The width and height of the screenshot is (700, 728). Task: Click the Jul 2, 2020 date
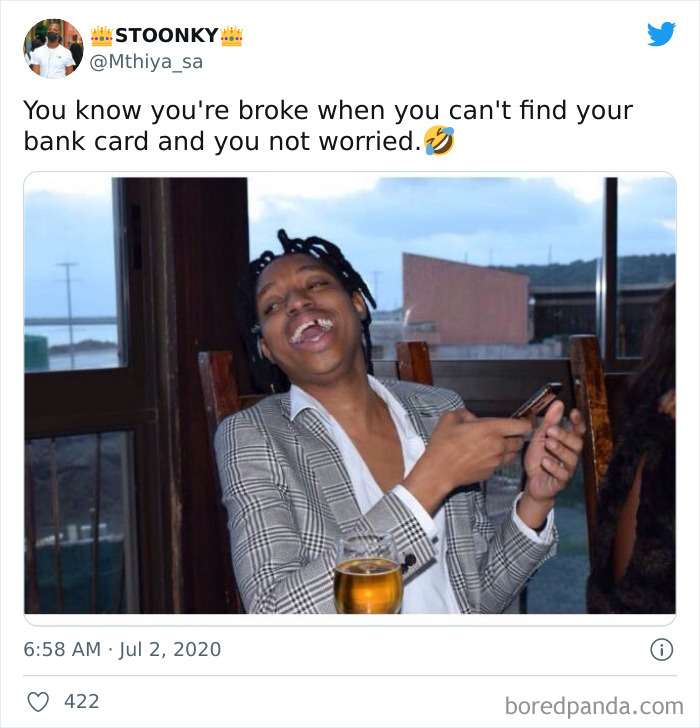(170, 649)
